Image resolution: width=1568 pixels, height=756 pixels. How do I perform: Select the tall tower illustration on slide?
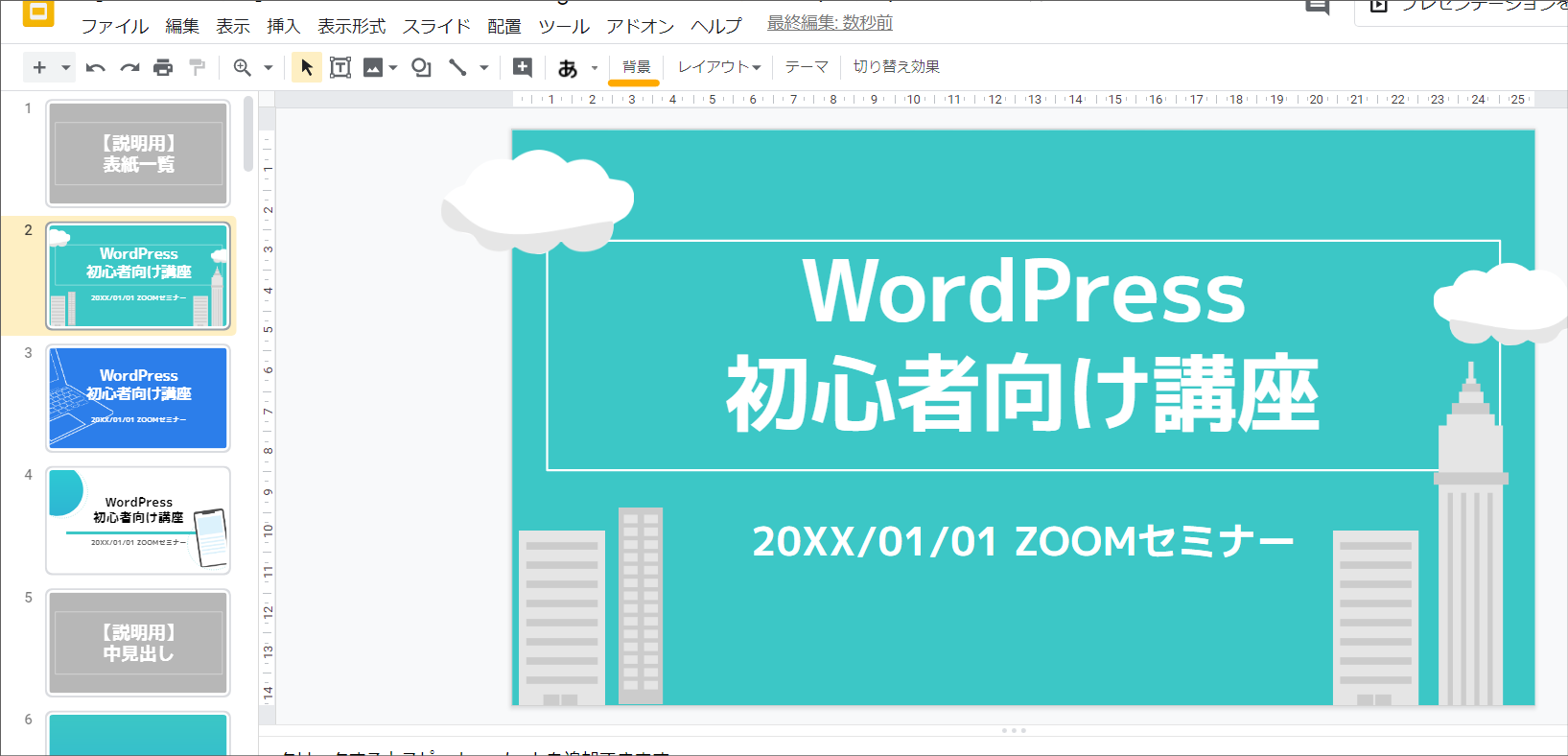click(x=1471, y=534)
